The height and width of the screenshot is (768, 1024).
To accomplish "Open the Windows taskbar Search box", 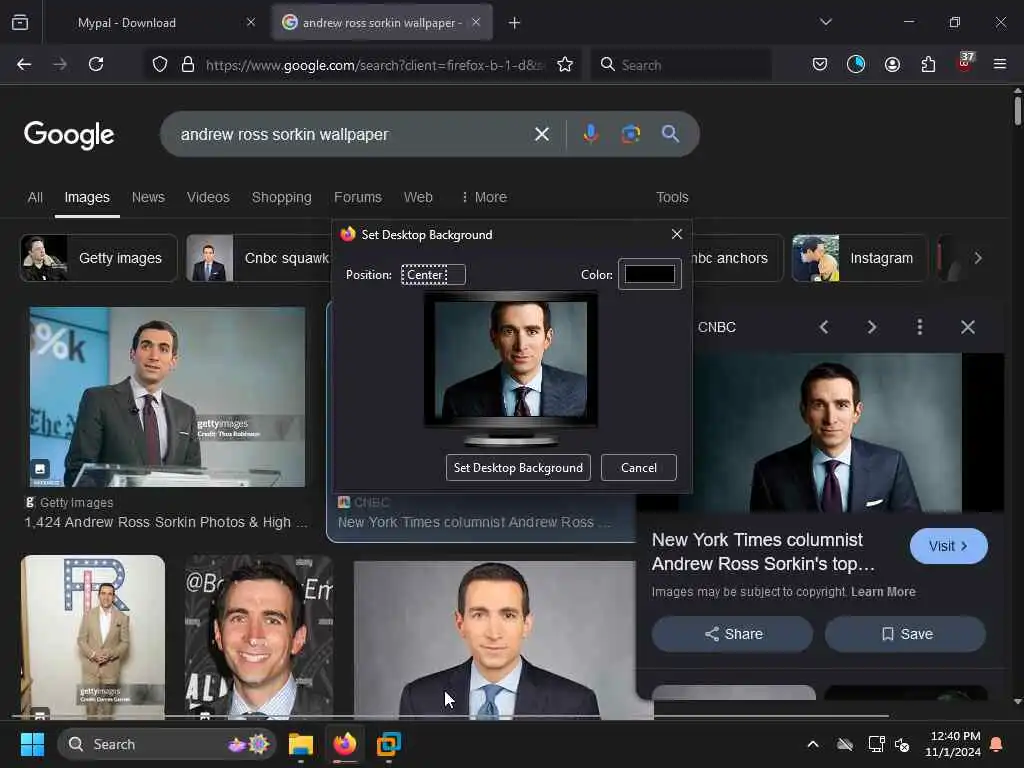I will pos(167,744).
